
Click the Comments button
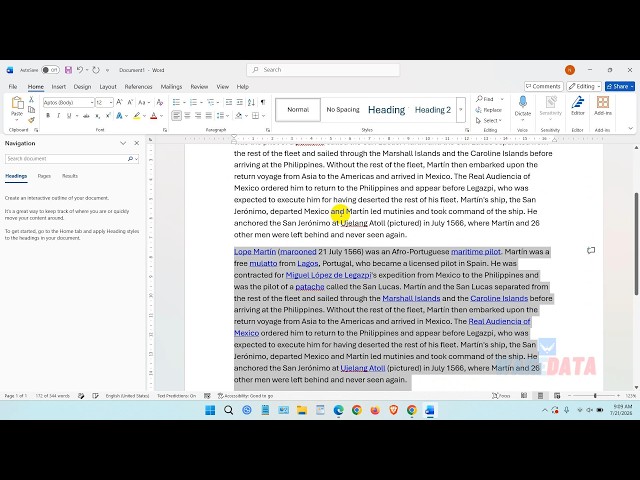tap(543, 87)
